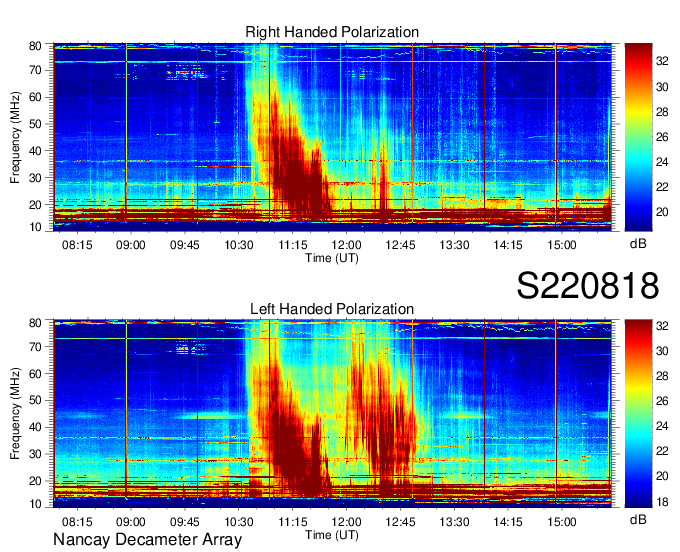Click 15:00 tick under Left Handed plot
The width and height of the screenshot is (680, 552).
point(562,522)
